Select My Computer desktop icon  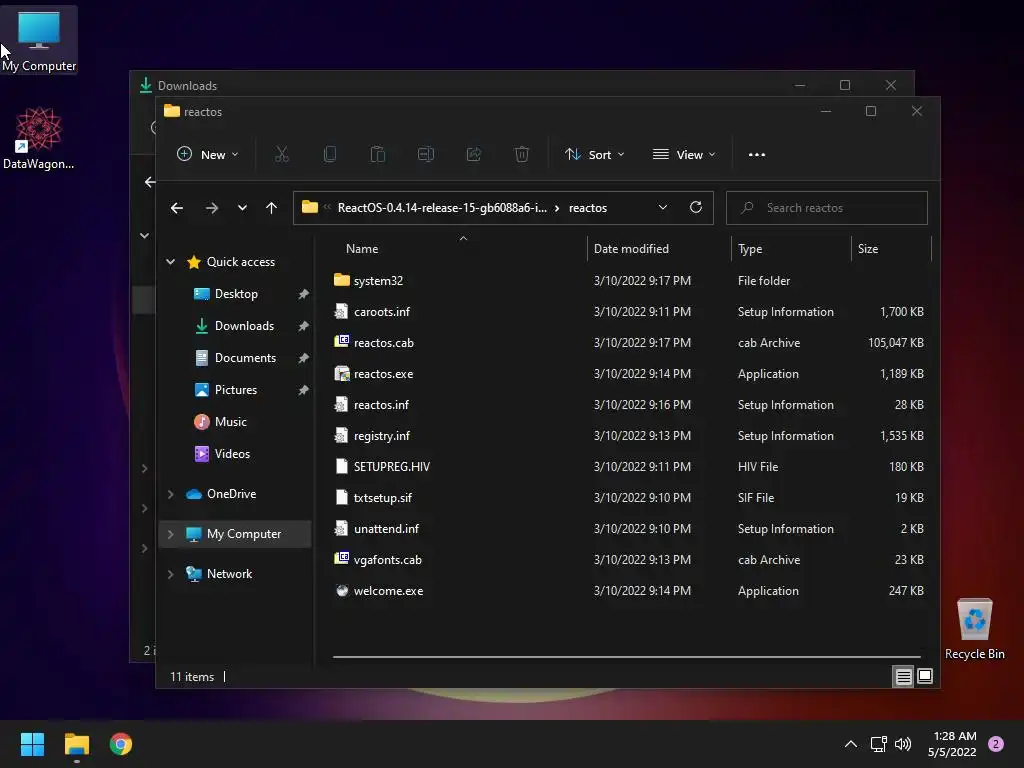pos(39,40)
